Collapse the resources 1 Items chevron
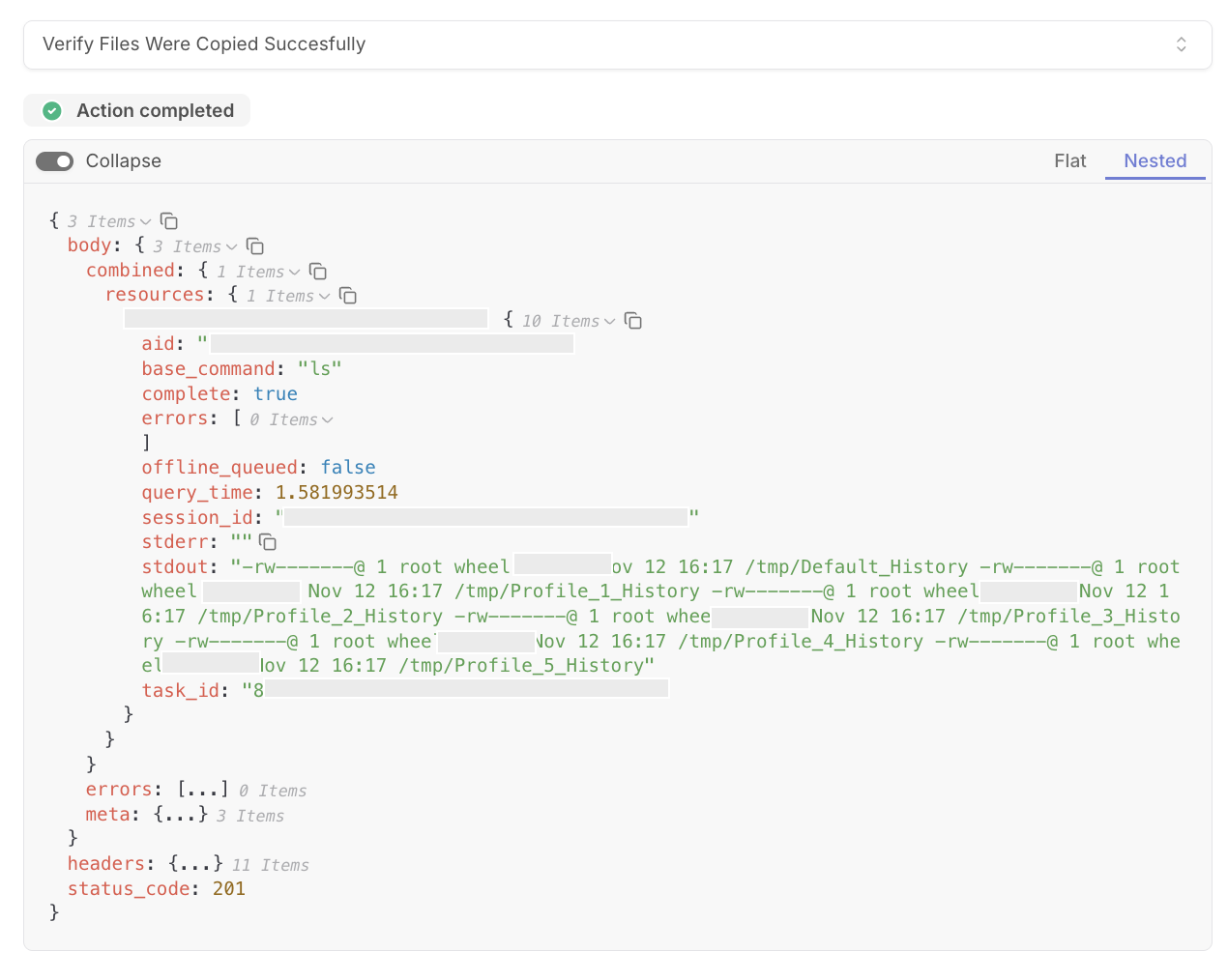 click(325, 297)
